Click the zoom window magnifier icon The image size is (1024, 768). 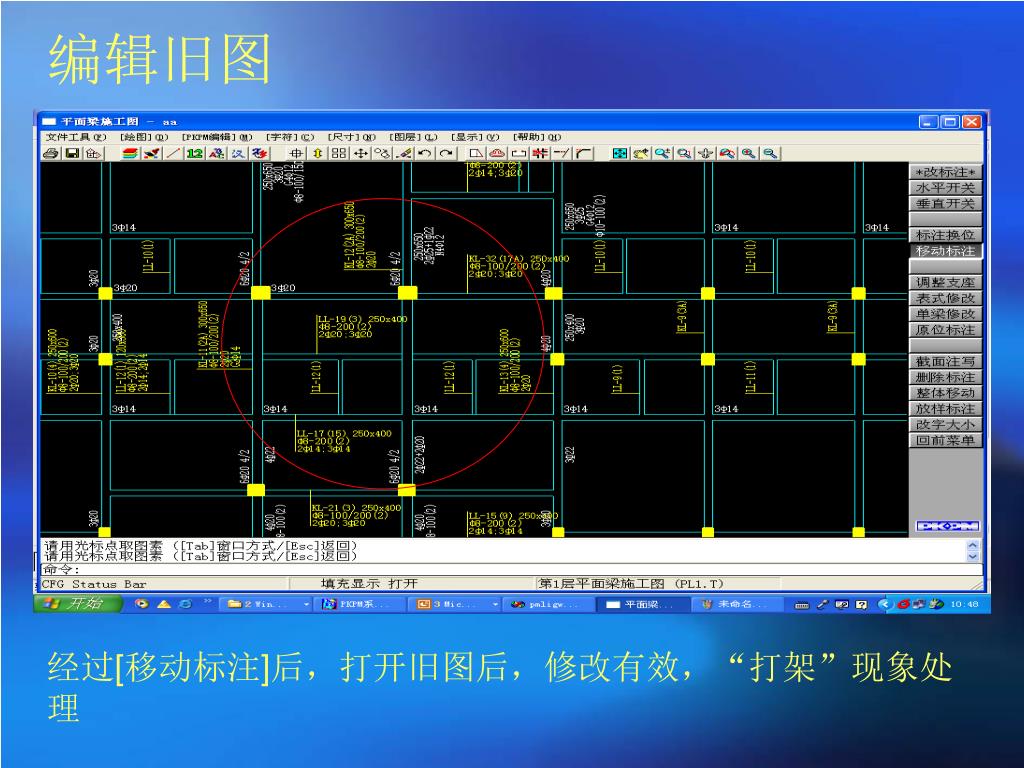coord(684,153)
